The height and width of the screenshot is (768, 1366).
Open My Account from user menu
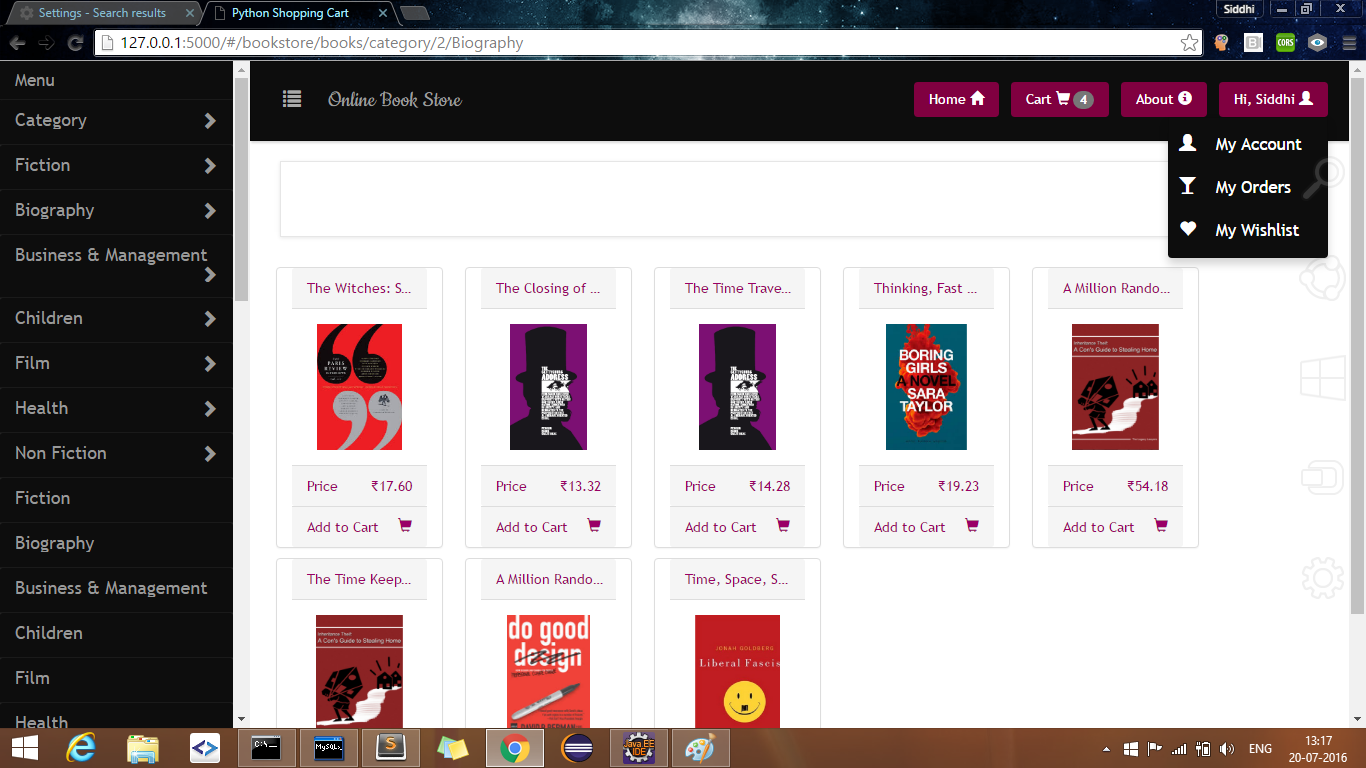click(x=1247, y=144)
